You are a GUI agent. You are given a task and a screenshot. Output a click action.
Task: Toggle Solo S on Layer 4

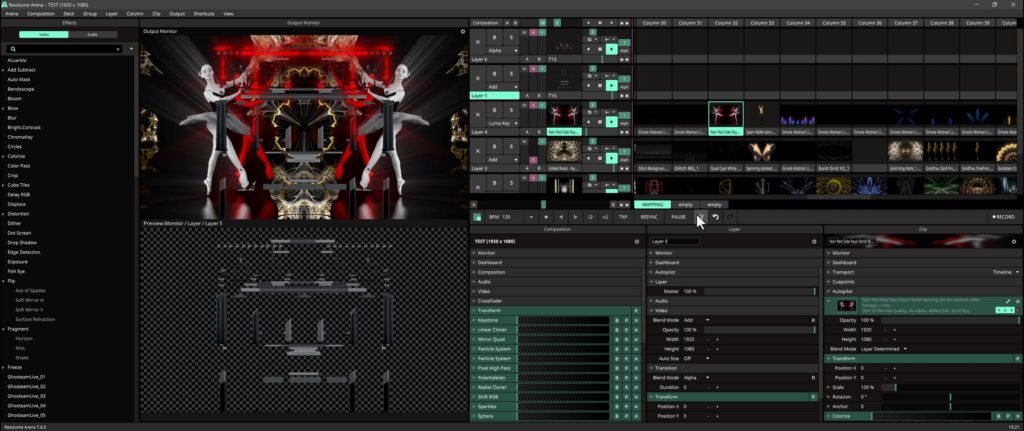click(511, 110)
